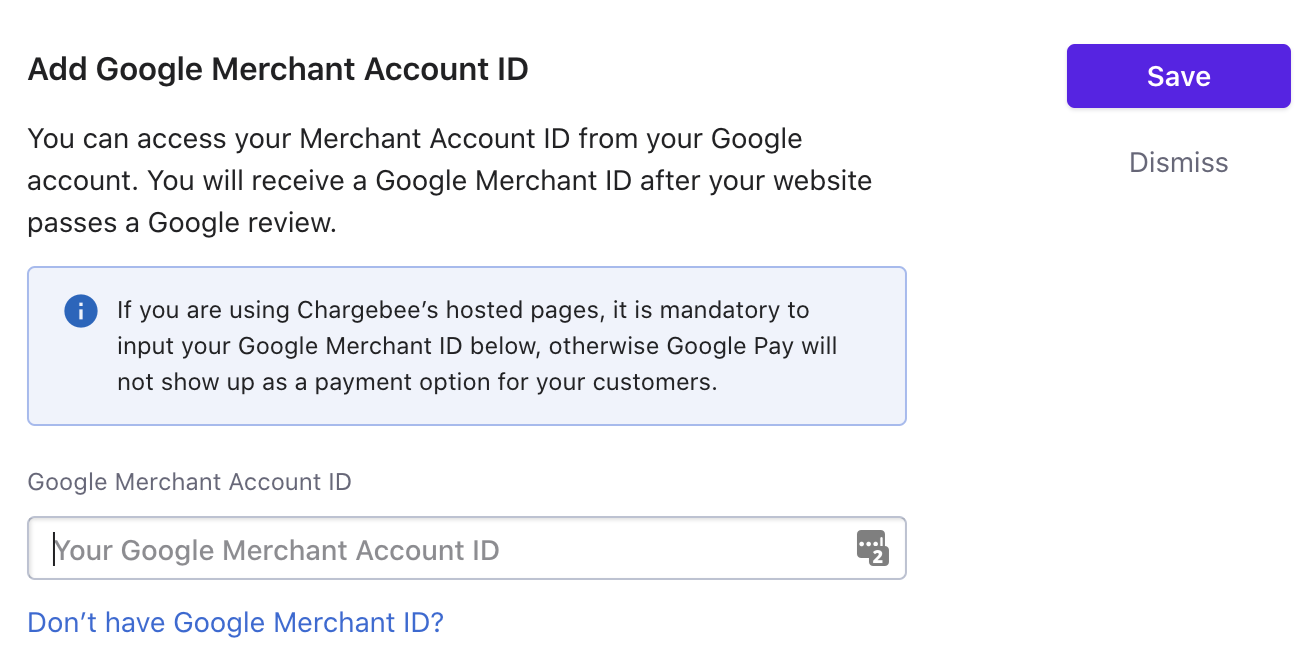Viewport: 1304px width, 660px height.
Task: Save the Google Merchant Account ID
Action: coord(1178,76)
